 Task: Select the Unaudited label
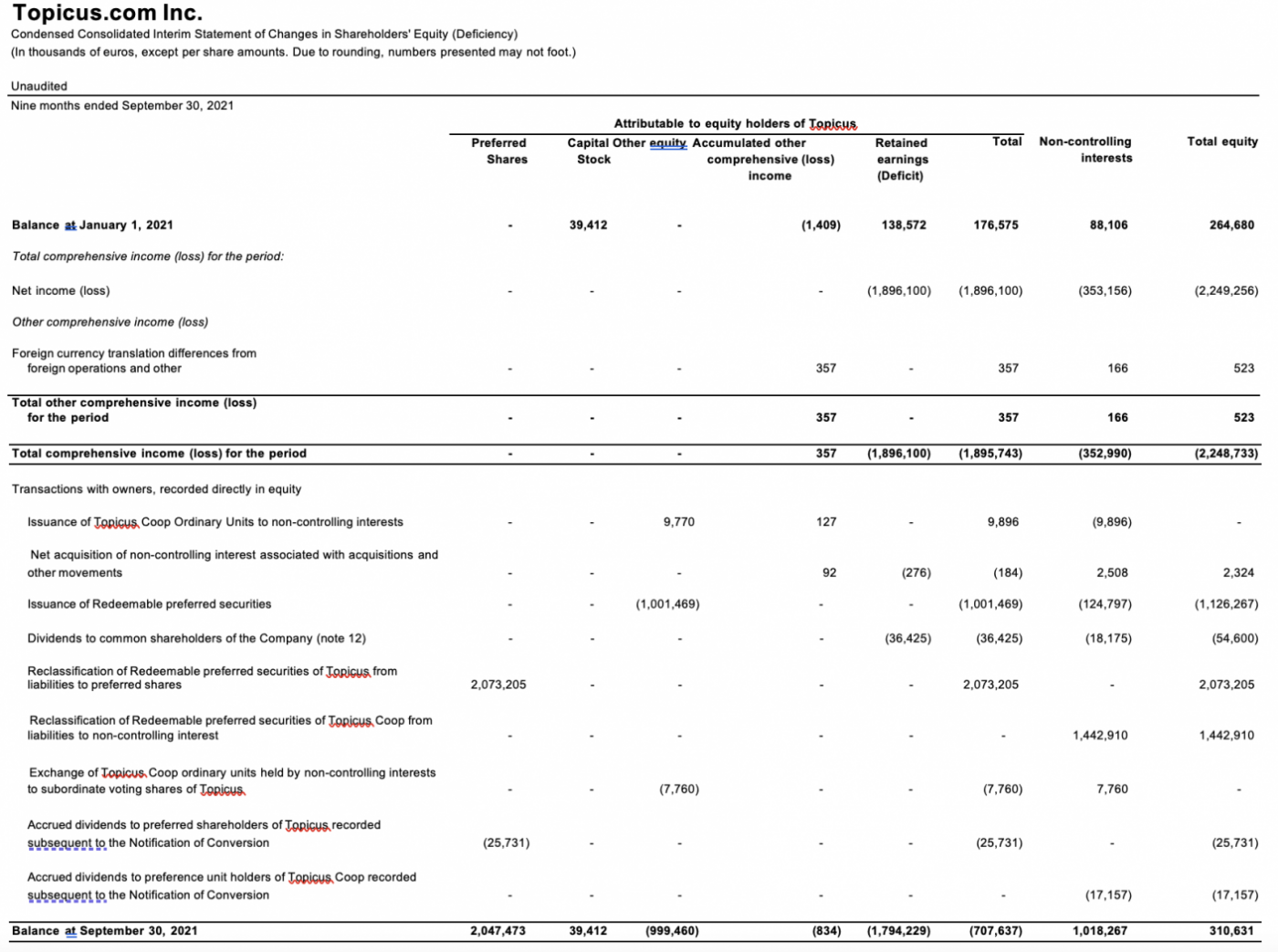[x=39, y=86]
